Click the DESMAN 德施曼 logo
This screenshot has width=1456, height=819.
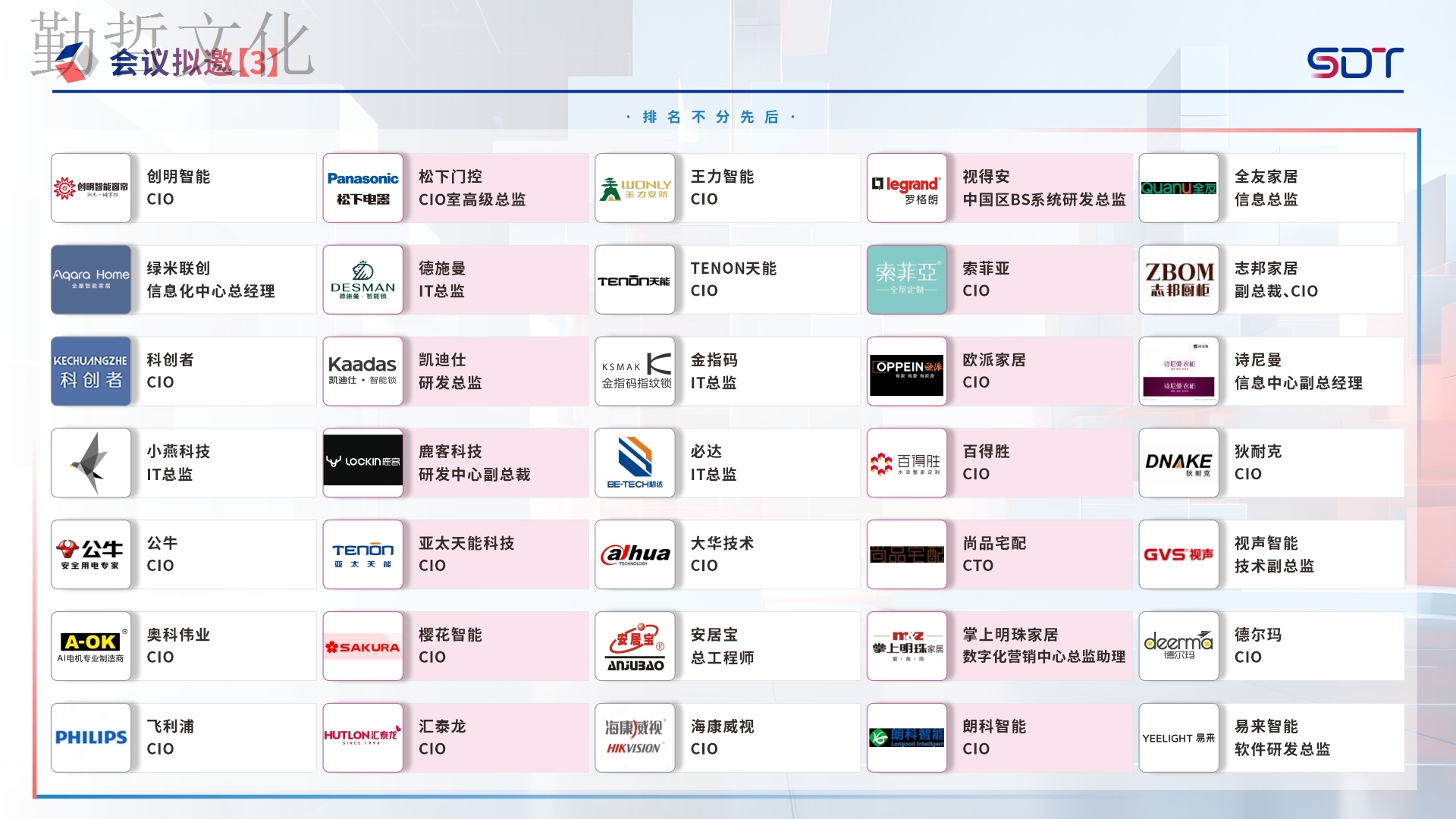(x=362, y=280)
